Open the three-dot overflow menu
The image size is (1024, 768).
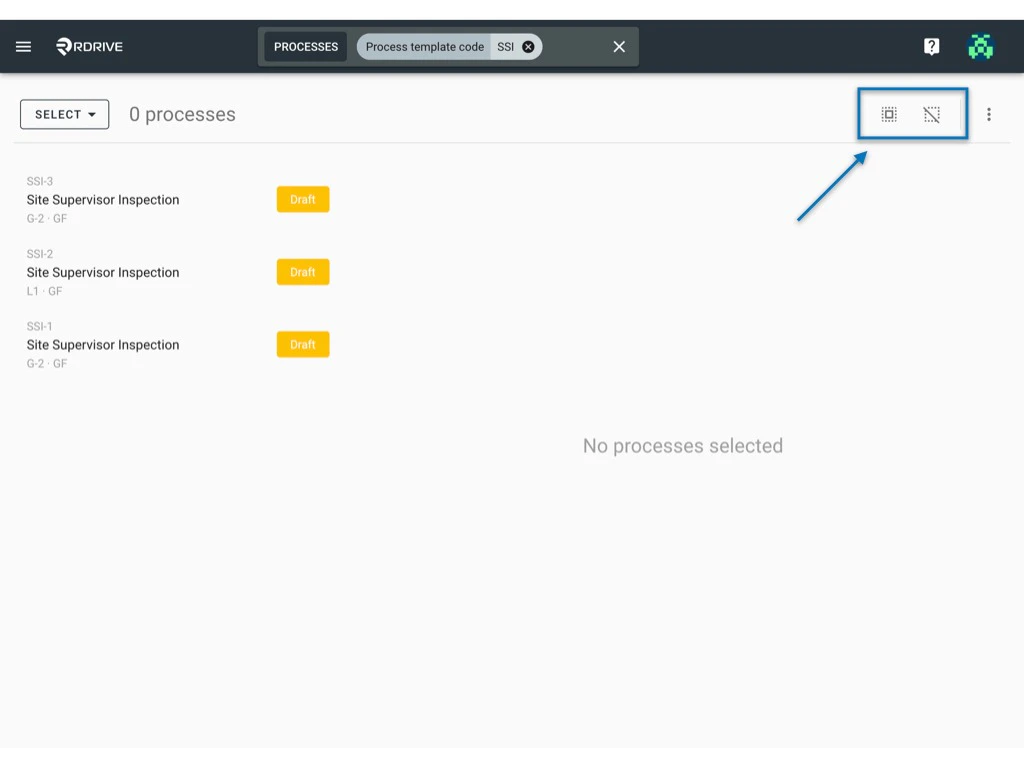click(x=988, y=114)
